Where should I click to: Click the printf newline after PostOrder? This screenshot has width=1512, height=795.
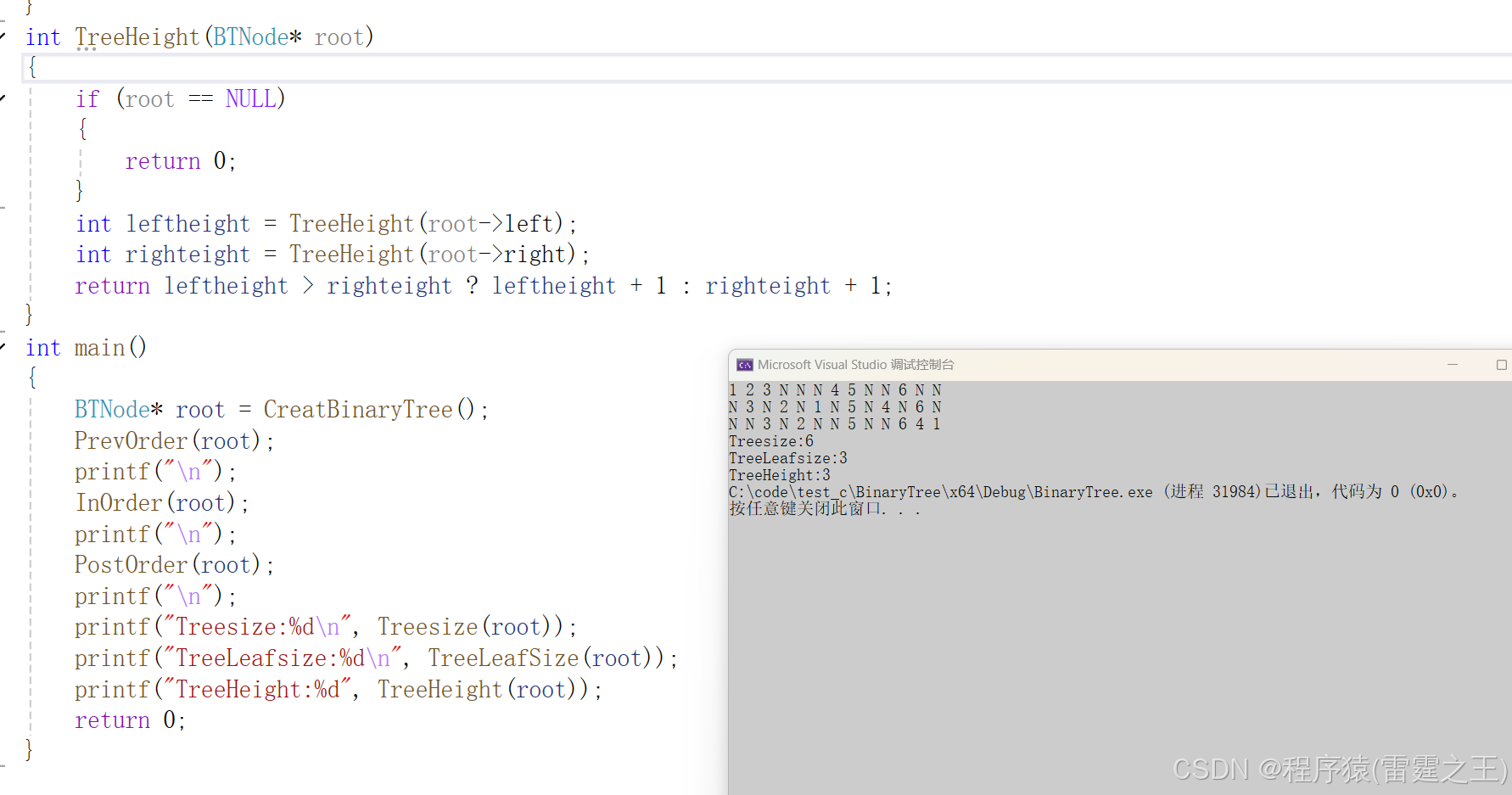(x=155, y=596)
